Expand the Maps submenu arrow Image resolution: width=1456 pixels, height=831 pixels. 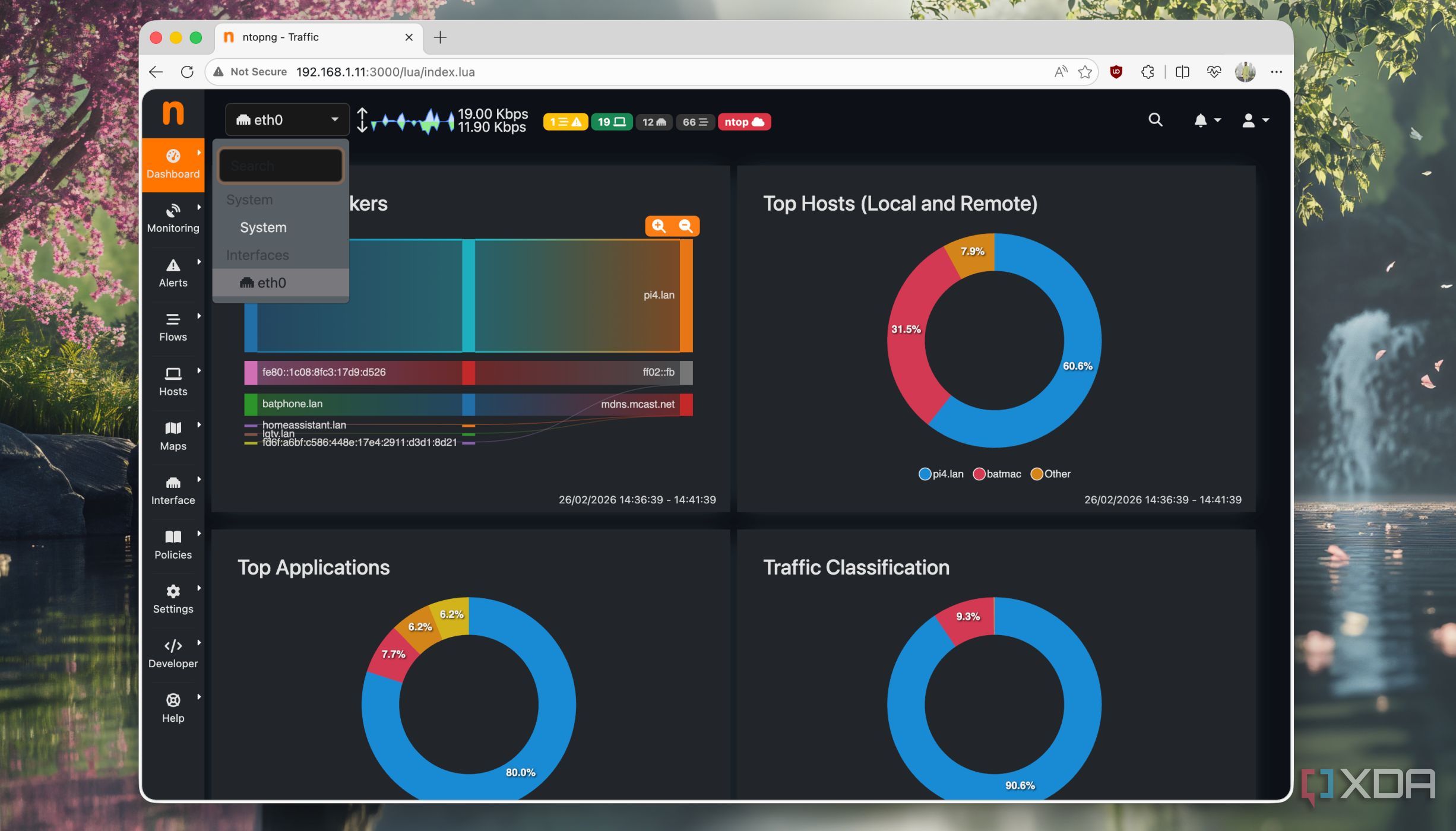coord(199,425)
